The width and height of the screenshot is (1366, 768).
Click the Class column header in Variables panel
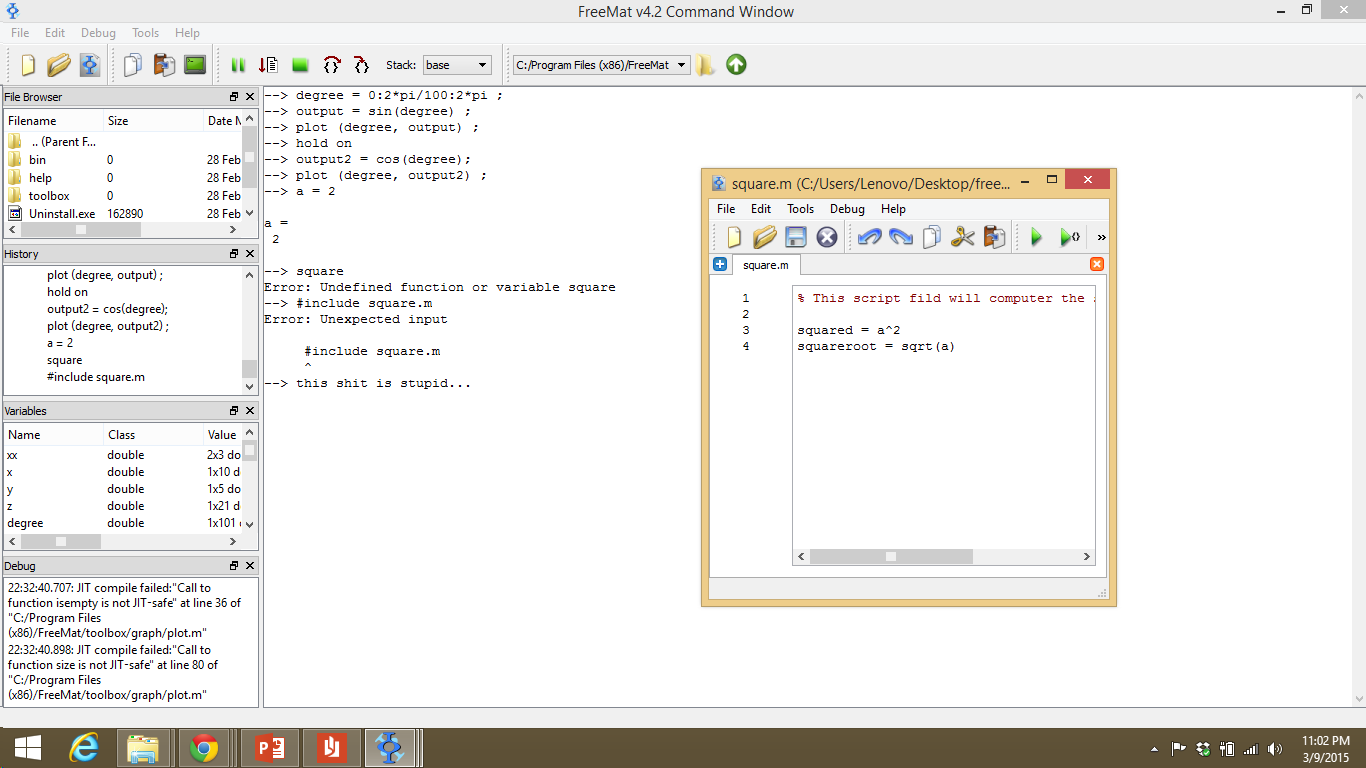tap(153, 435)
